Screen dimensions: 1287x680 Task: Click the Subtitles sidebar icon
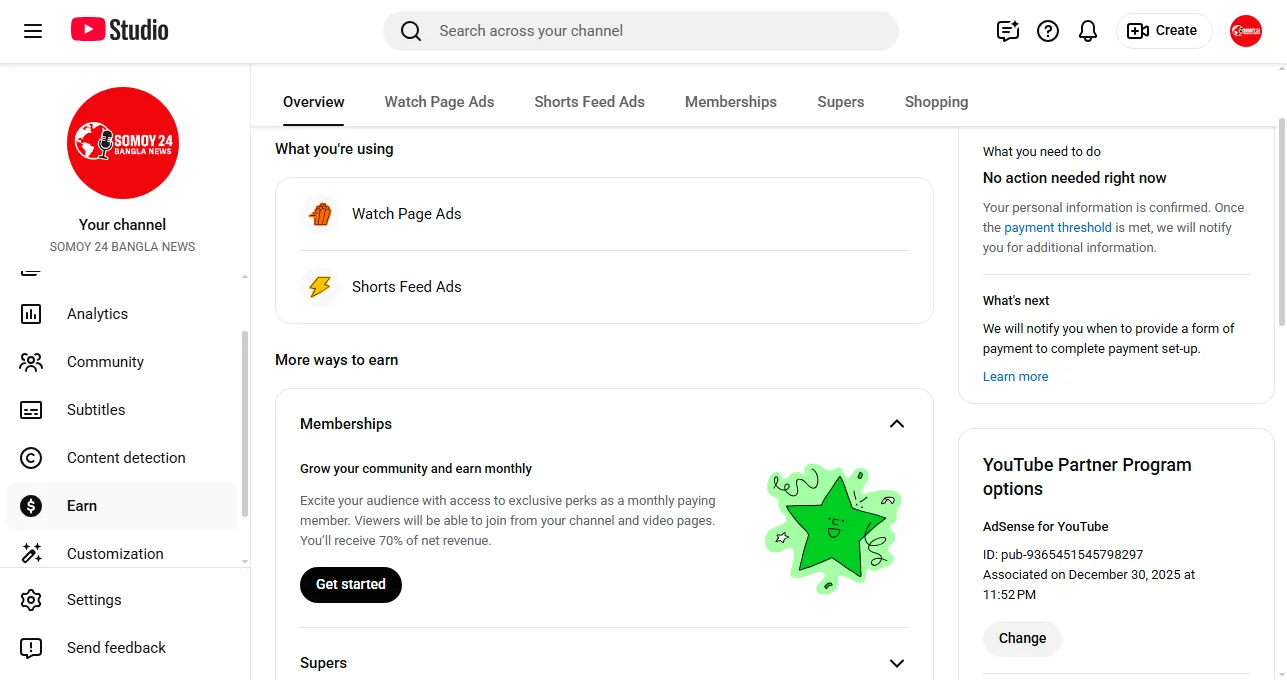tap(31, 410)
